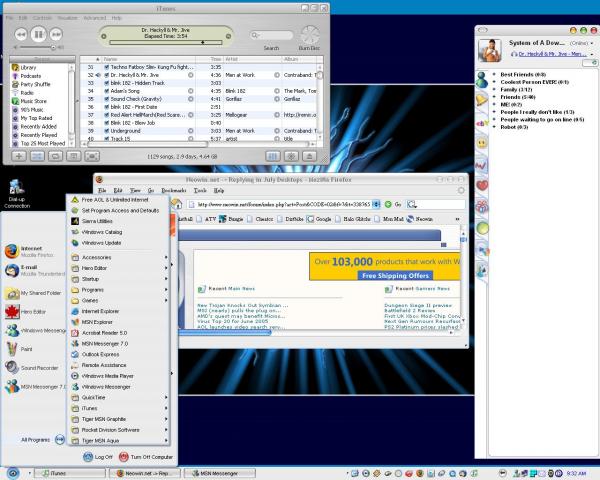This screenshot has height=480, width=600.
Task: Uncheck blink 182 - Hidden Track checkbox
Action: click(107, 83)
